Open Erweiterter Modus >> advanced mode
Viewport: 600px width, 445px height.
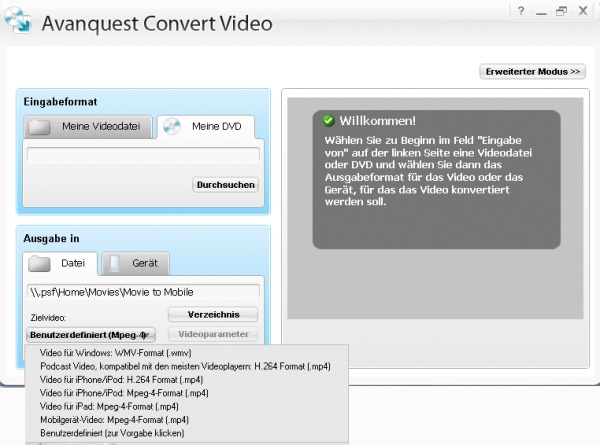(532, 72)
